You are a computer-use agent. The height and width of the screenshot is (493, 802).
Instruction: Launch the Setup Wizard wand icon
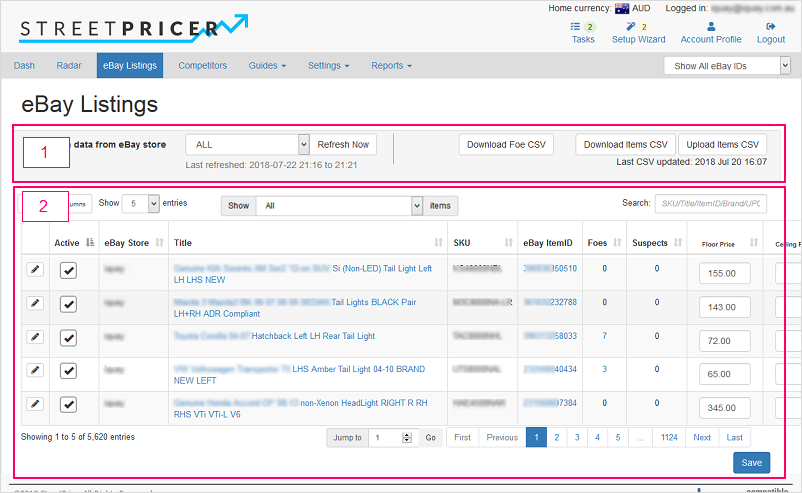point(631,27)
